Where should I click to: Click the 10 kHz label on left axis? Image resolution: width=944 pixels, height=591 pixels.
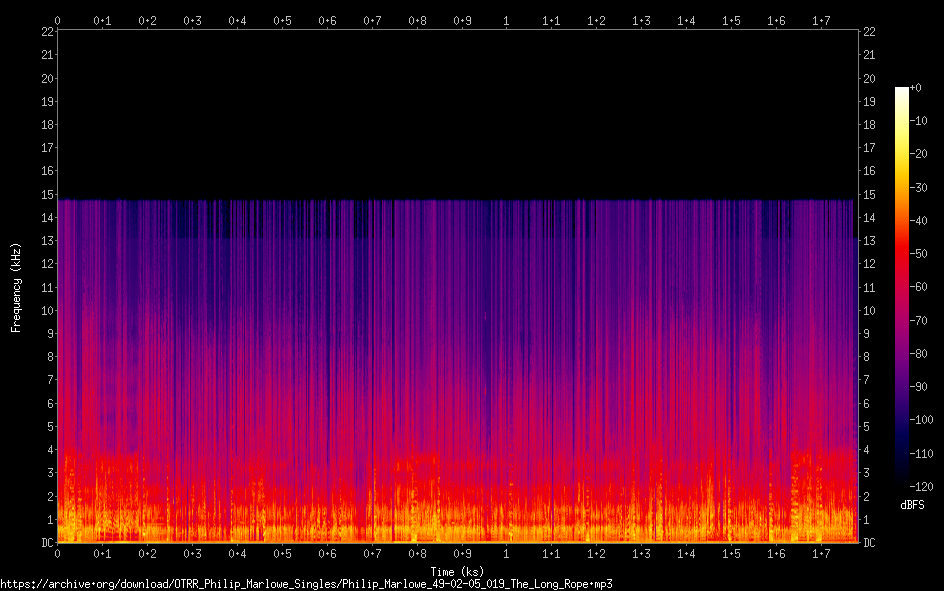point(46,311)
